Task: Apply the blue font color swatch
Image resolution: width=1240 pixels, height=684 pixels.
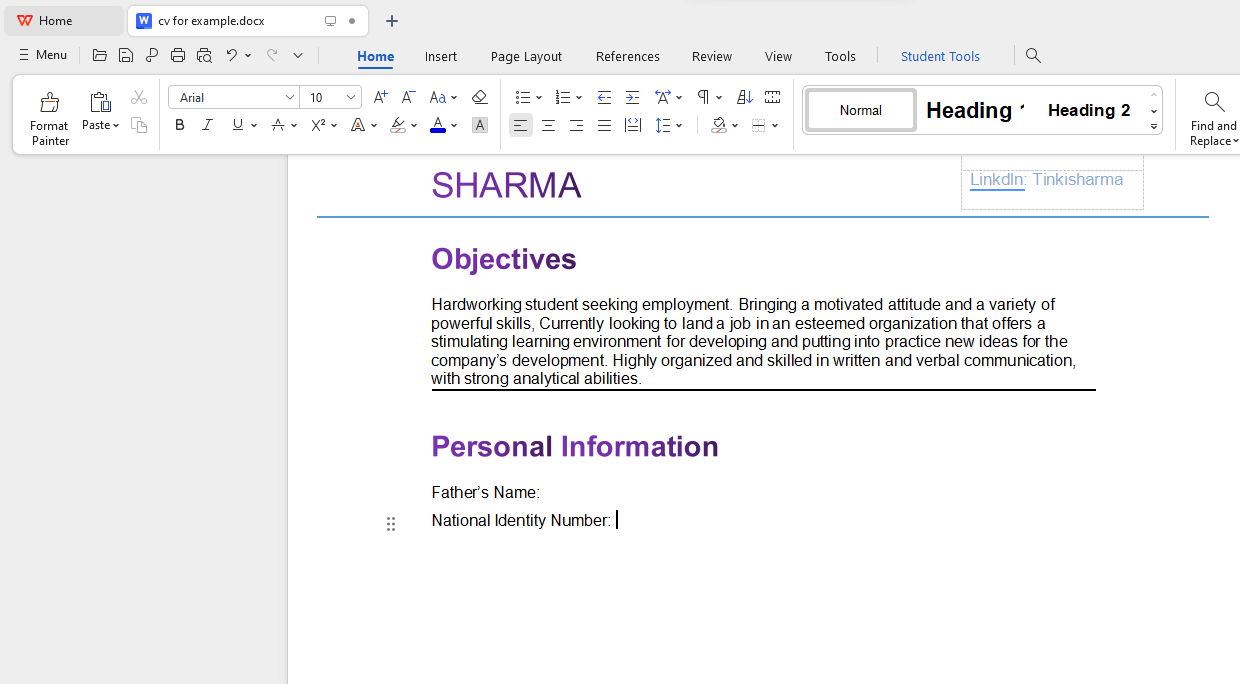Action: (x=437, y=125)
